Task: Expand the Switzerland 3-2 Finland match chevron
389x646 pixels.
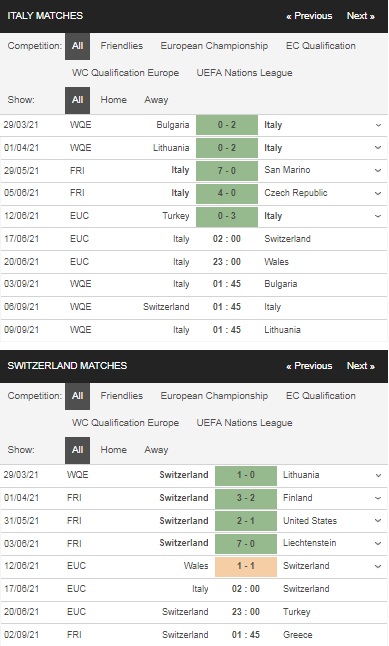Action: pos(378,498)
